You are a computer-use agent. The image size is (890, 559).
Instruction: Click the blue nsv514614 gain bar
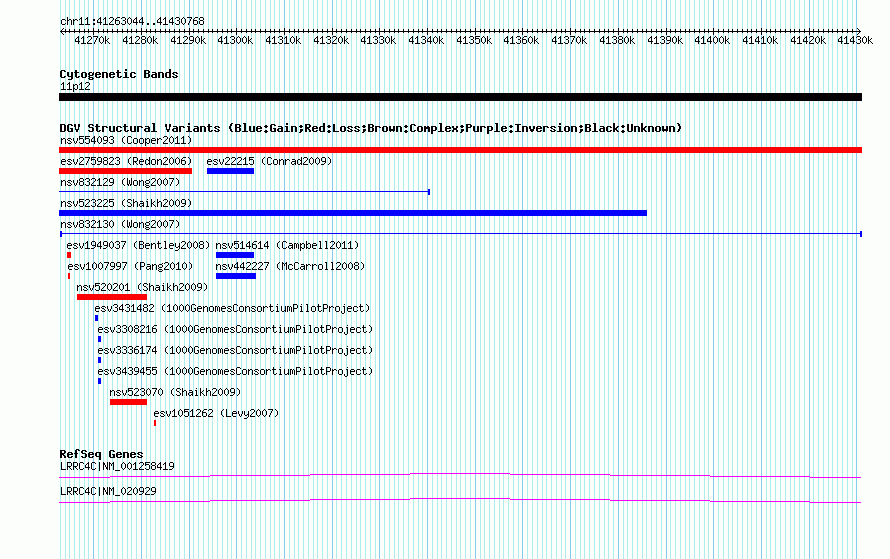point(235,255)
